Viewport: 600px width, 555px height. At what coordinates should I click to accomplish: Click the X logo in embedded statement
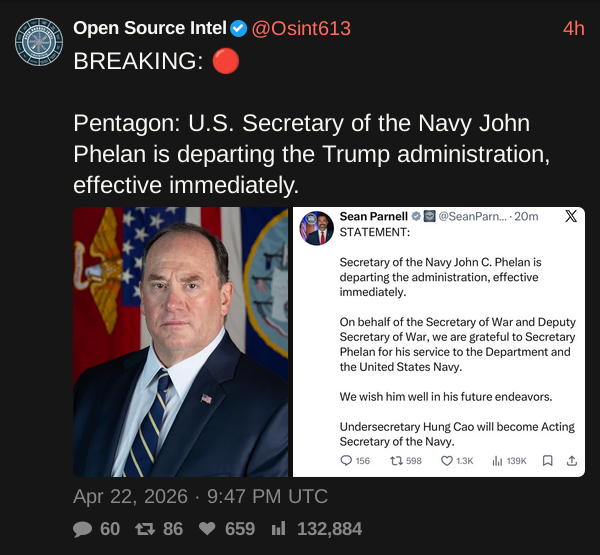[x=571, y=217]
